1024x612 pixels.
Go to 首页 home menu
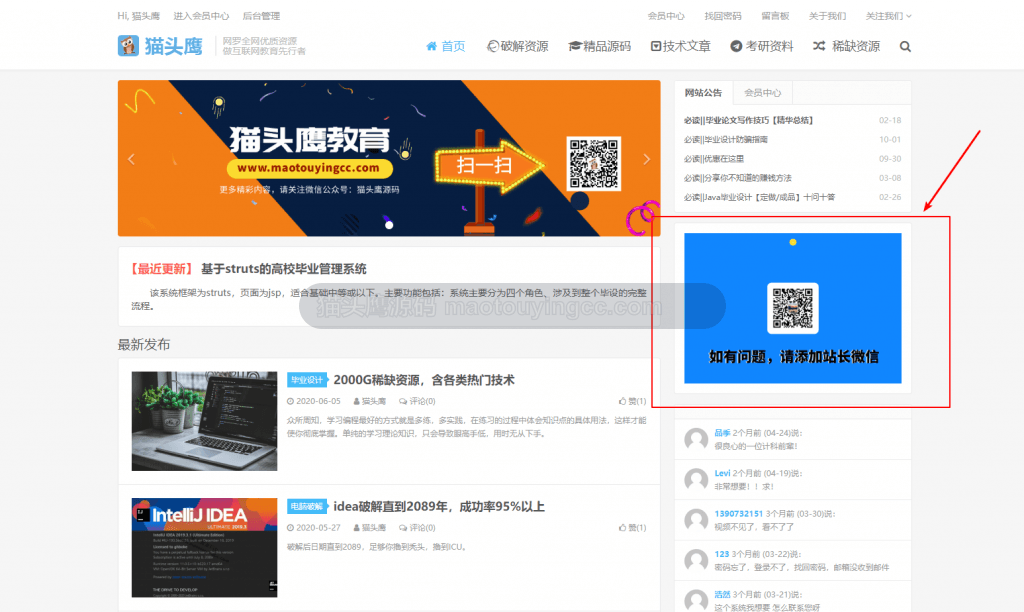click(x=445, y=46)
